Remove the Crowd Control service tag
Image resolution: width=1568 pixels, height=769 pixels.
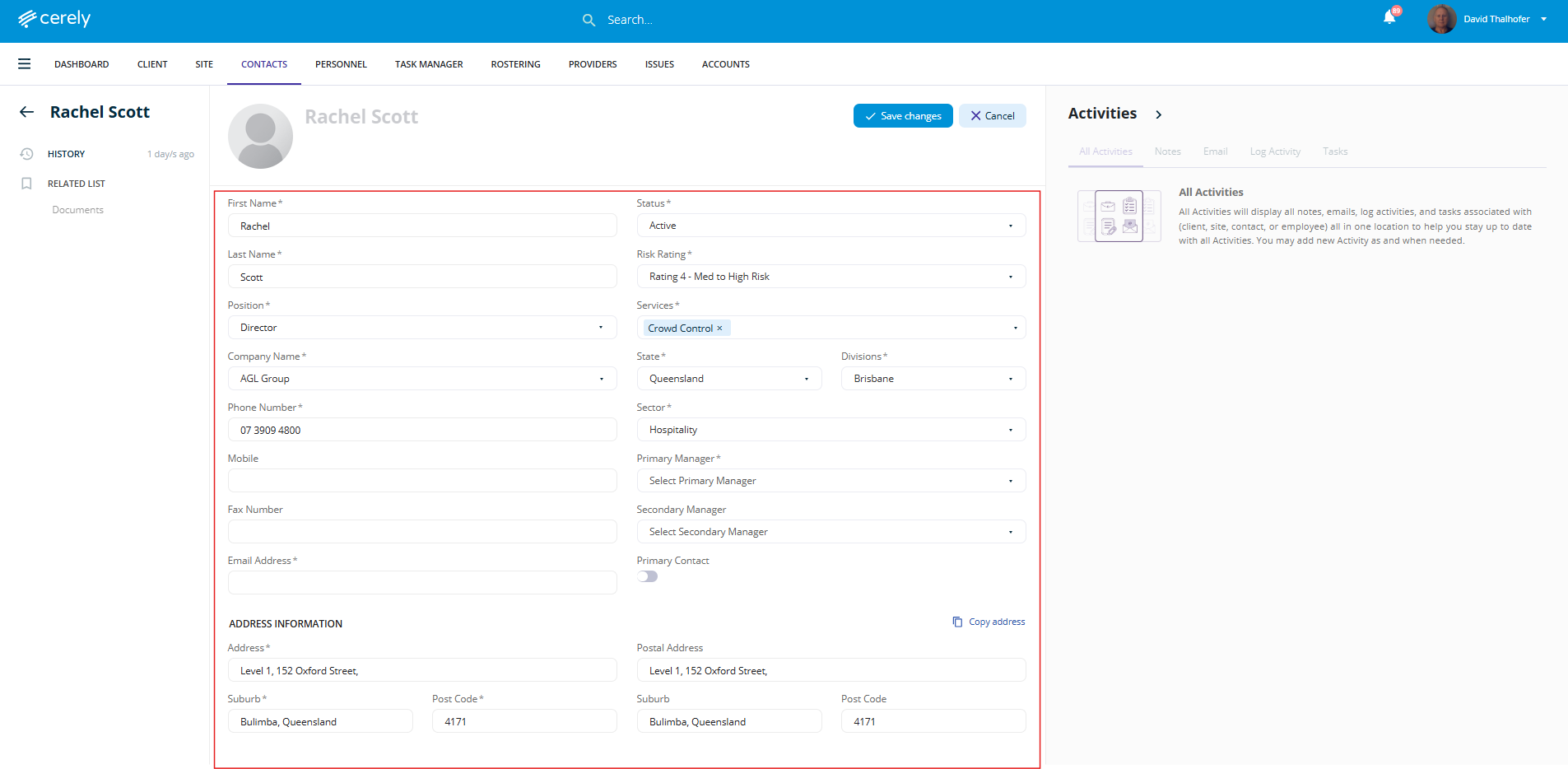tap(719, 328)
